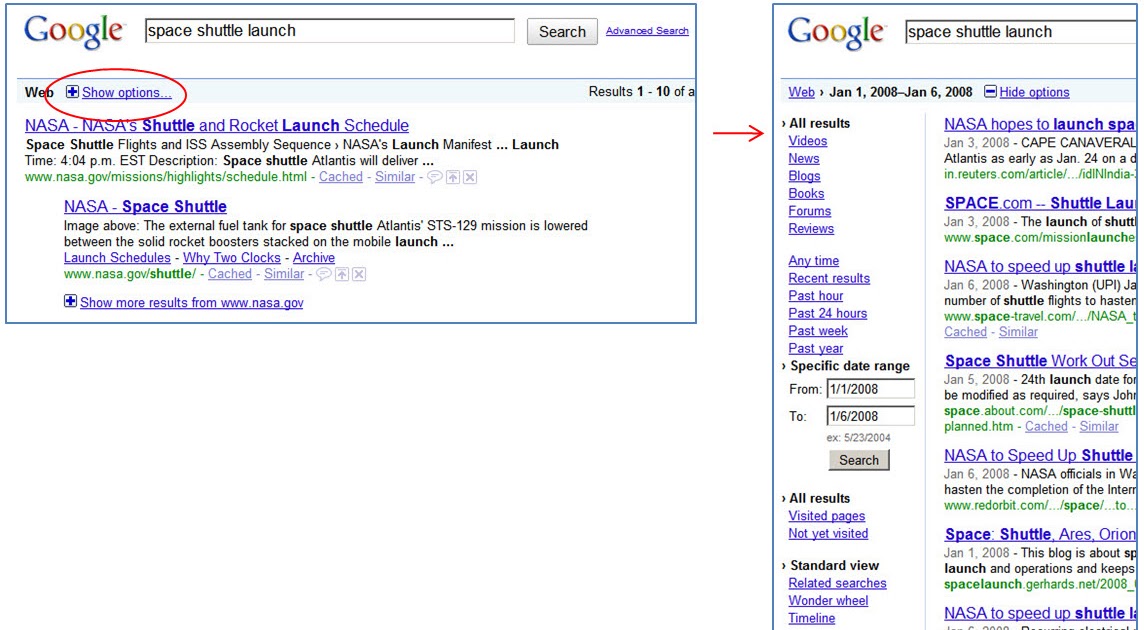Open Similar link beside planned.htm

coord(1099,426)
